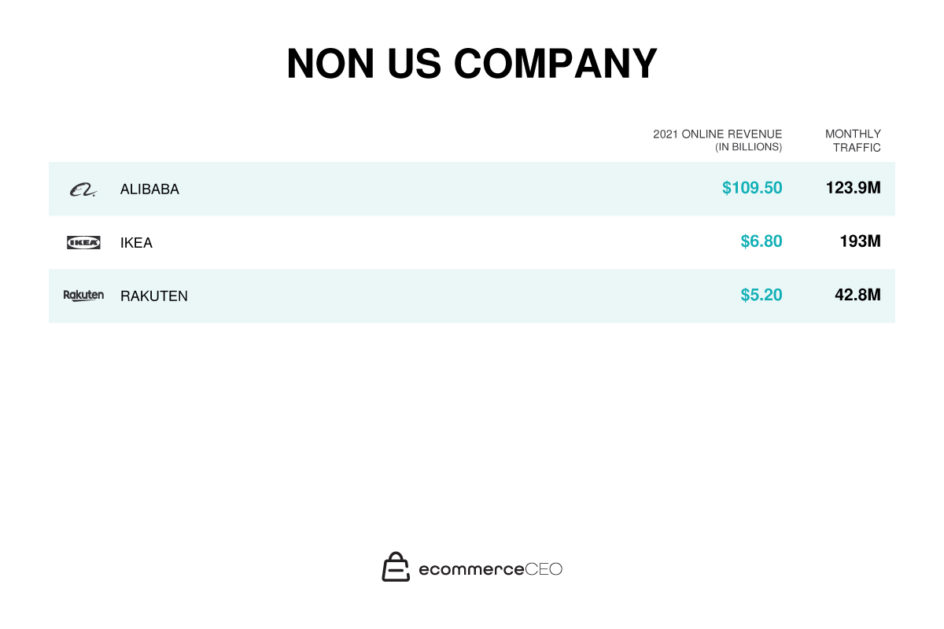Click the Alibaba logo icon

83,189
